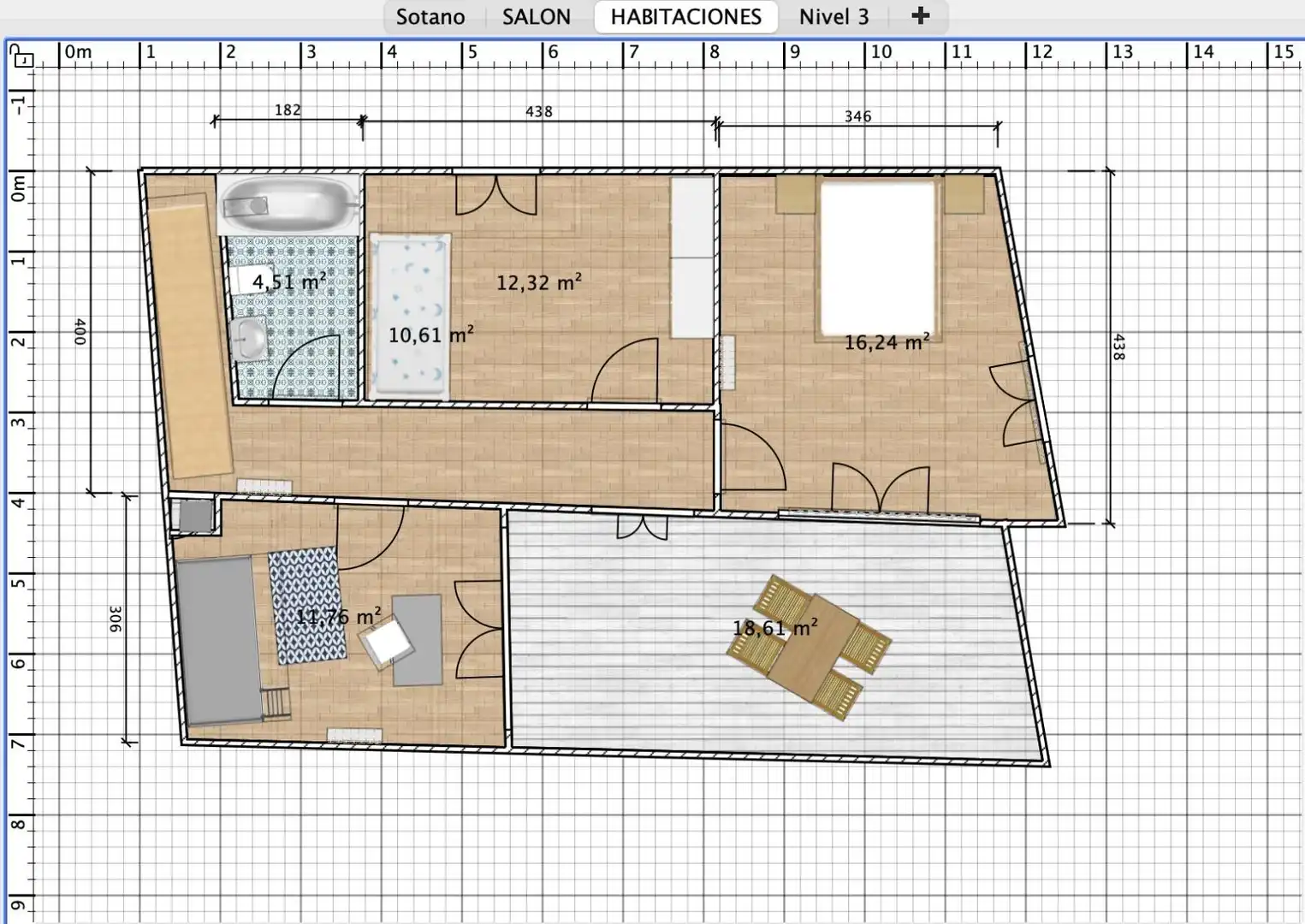Select the top 438 dimension label
1305x924 pixels.
tap(539, 111)
